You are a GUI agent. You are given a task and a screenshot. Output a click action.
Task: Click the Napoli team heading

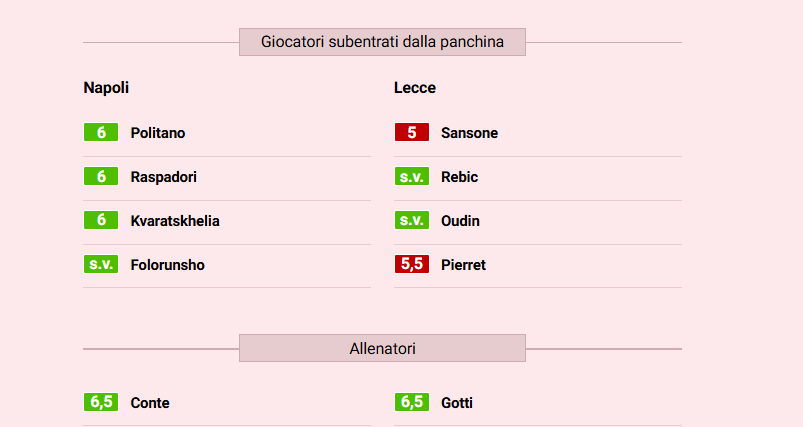point(106,88)
